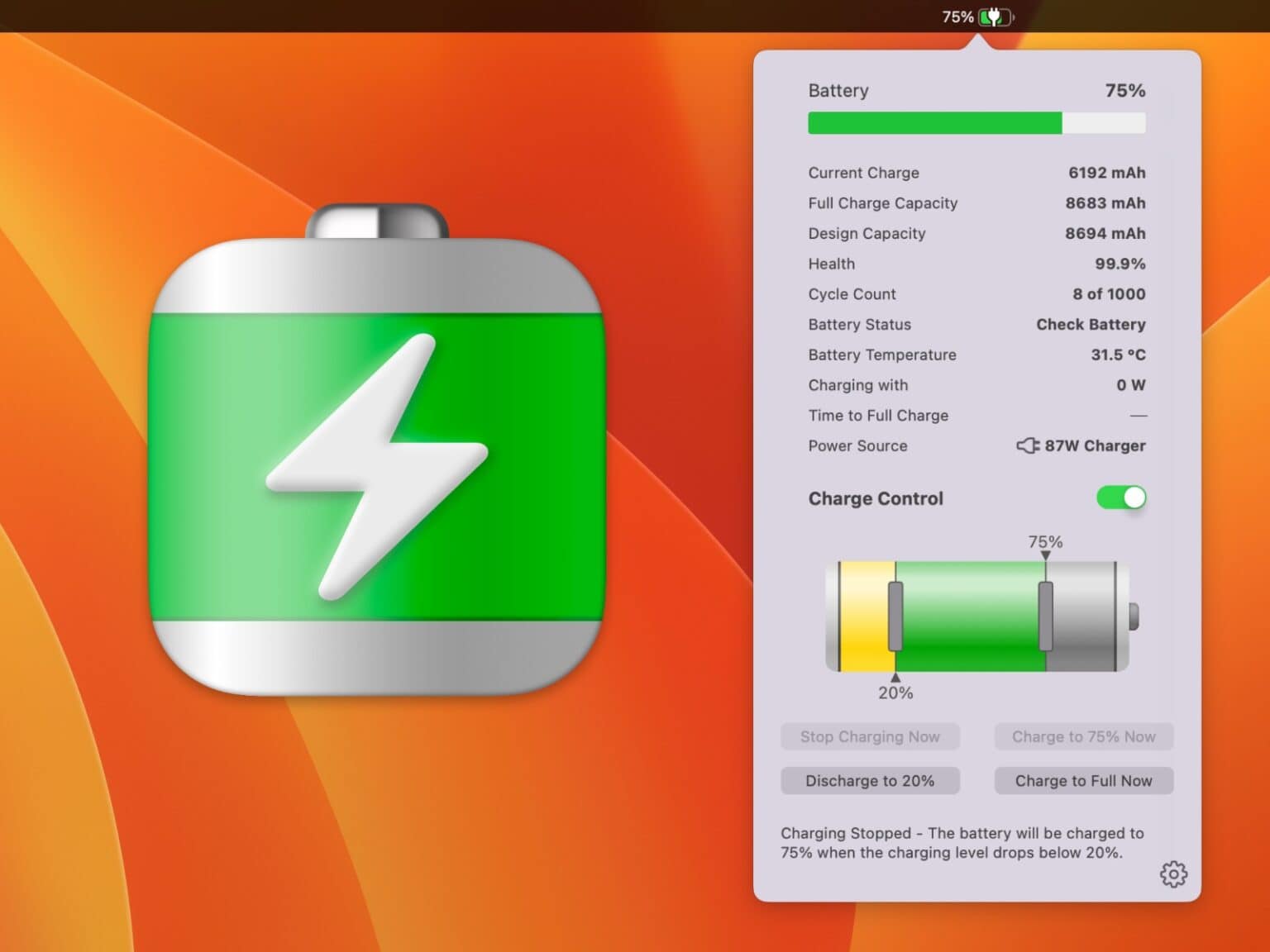Click the Stop Charging Now button

point(870,736)
